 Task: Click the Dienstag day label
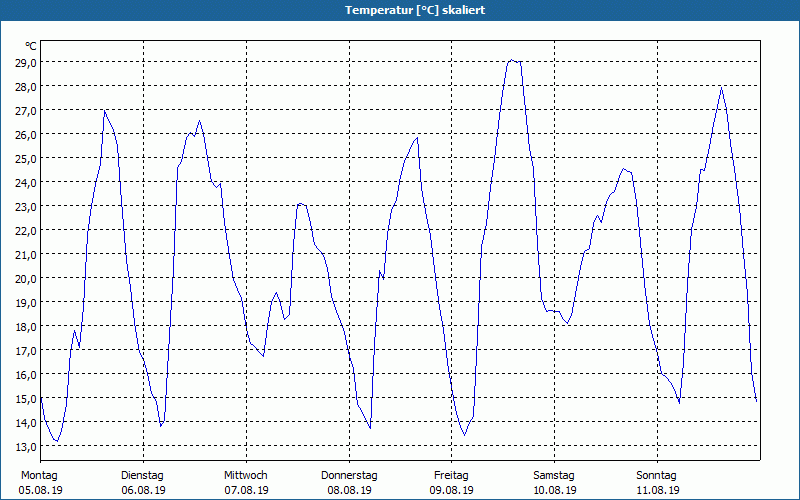142,476
